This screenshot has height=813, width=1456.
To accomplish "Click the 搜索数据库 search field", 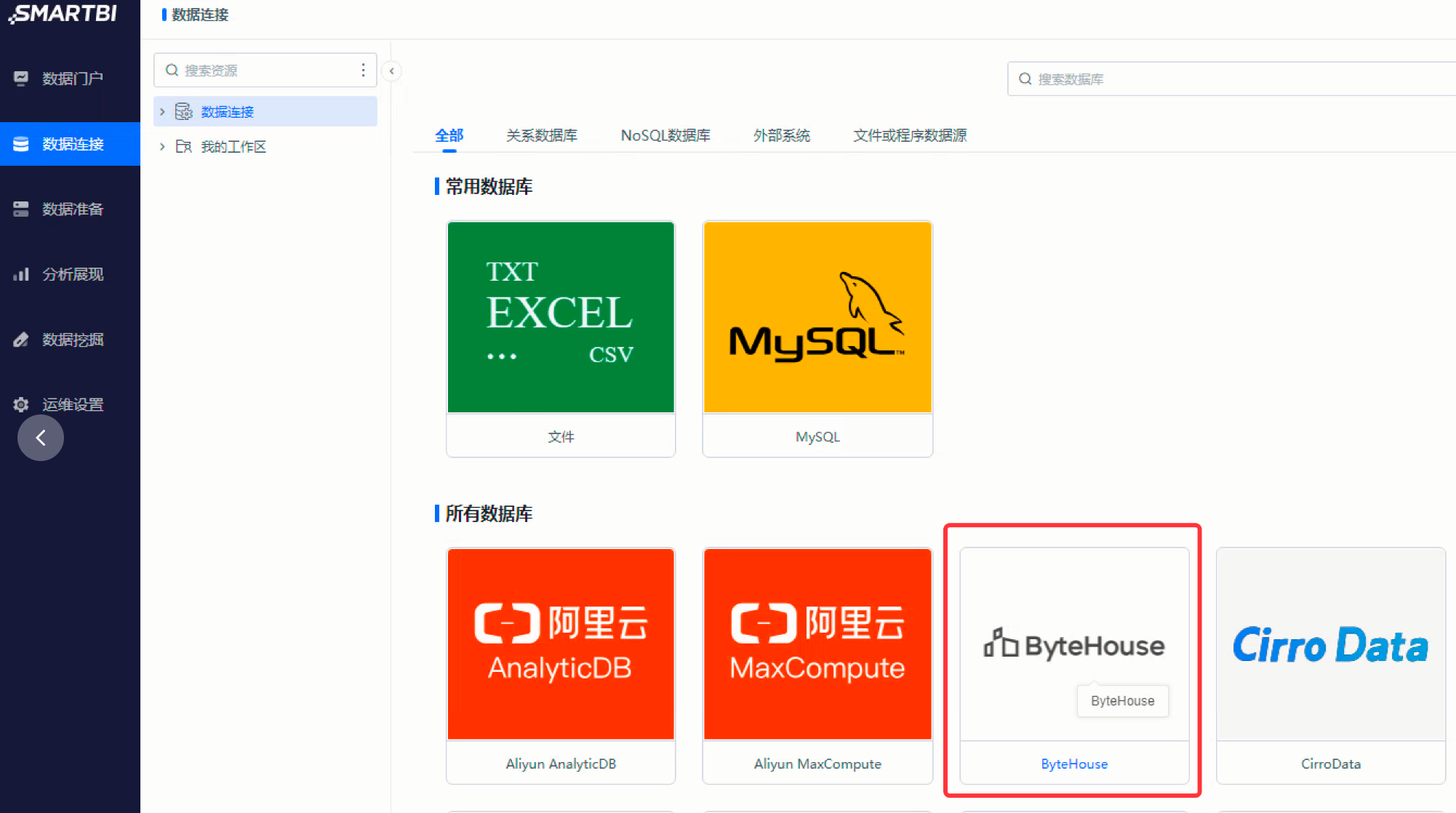I will pos(1231,79).
